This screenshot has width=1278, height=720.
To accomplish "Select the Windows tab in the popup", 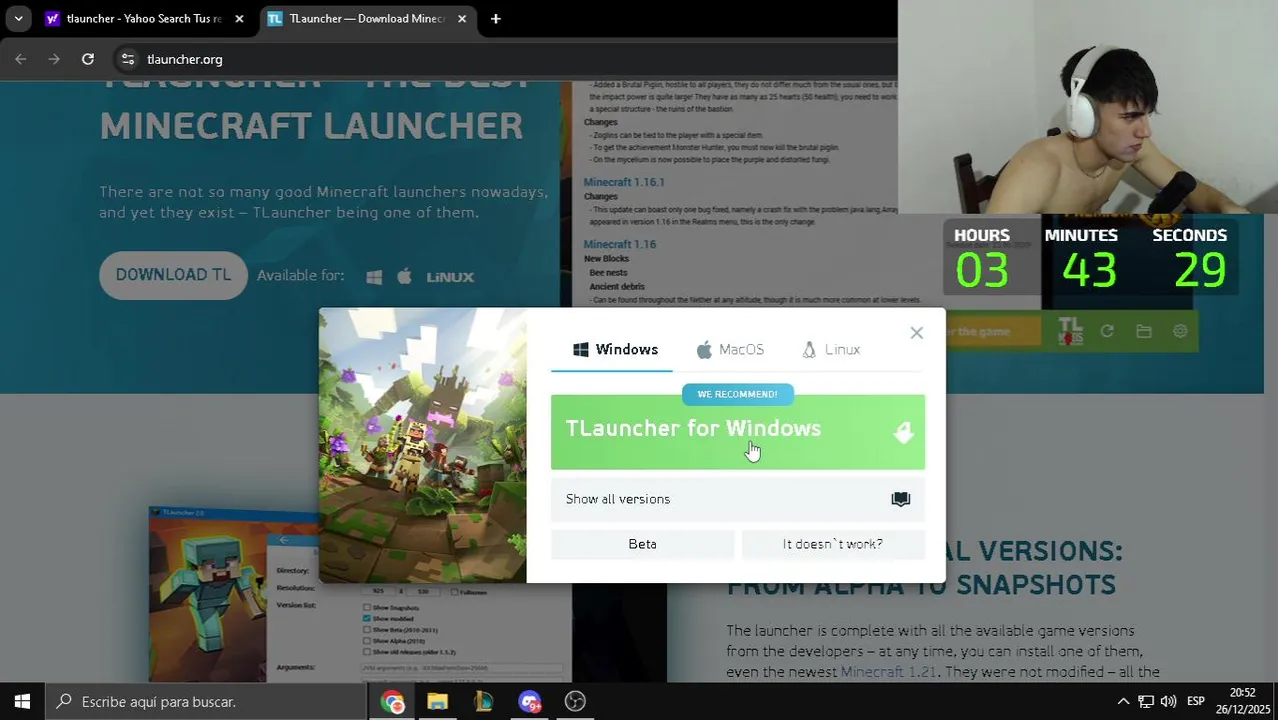I will tap(614, 349).
